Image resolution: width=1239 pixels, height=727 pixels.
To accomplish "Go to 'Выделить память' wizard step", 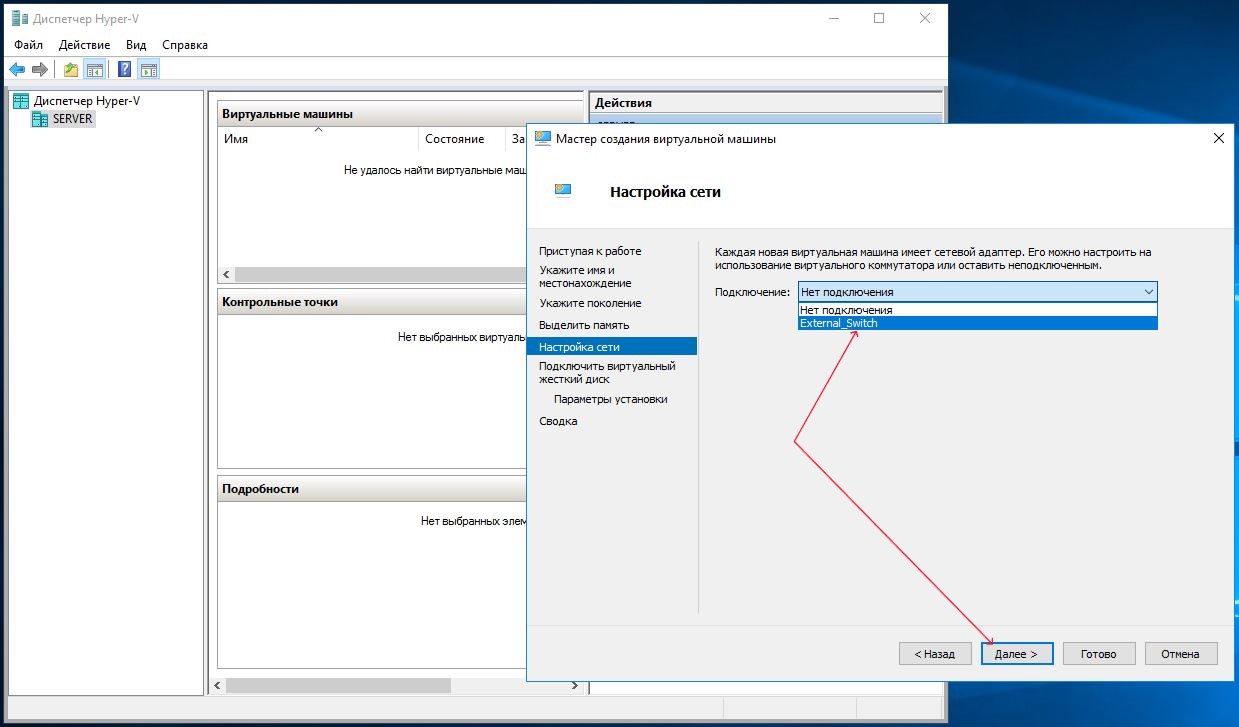I will [x=584, y=325].
